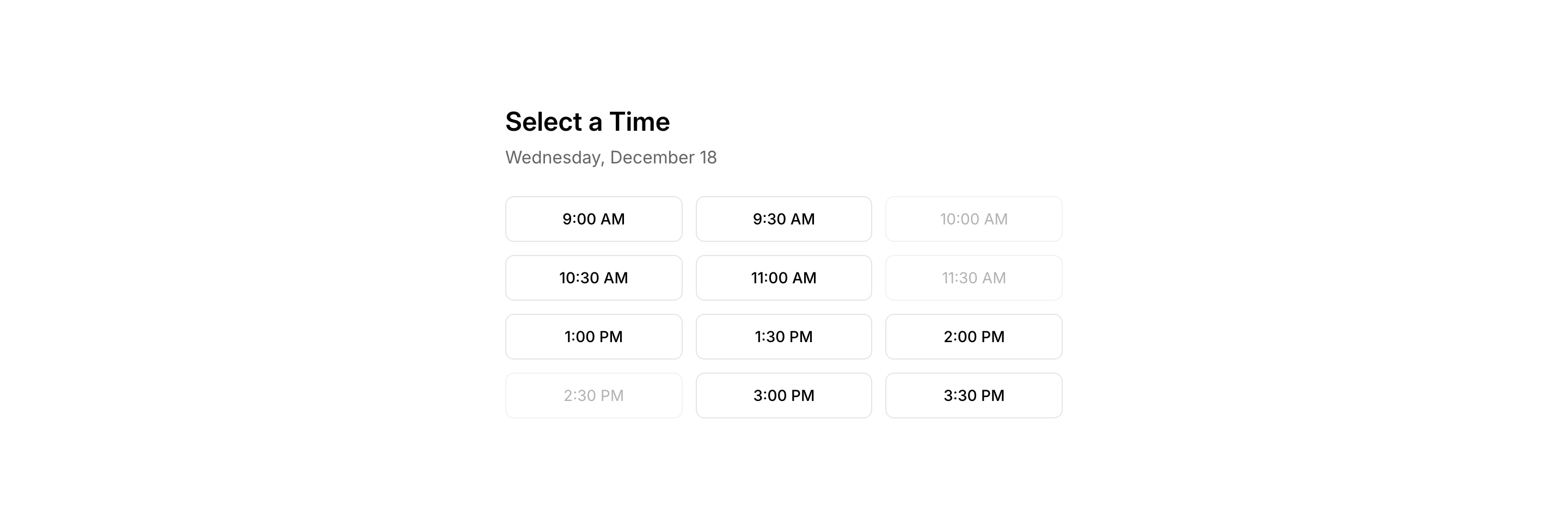1568x523 pixels.
Task: Select the 9:00 AM time slot
Action: (x=593, y=219)
